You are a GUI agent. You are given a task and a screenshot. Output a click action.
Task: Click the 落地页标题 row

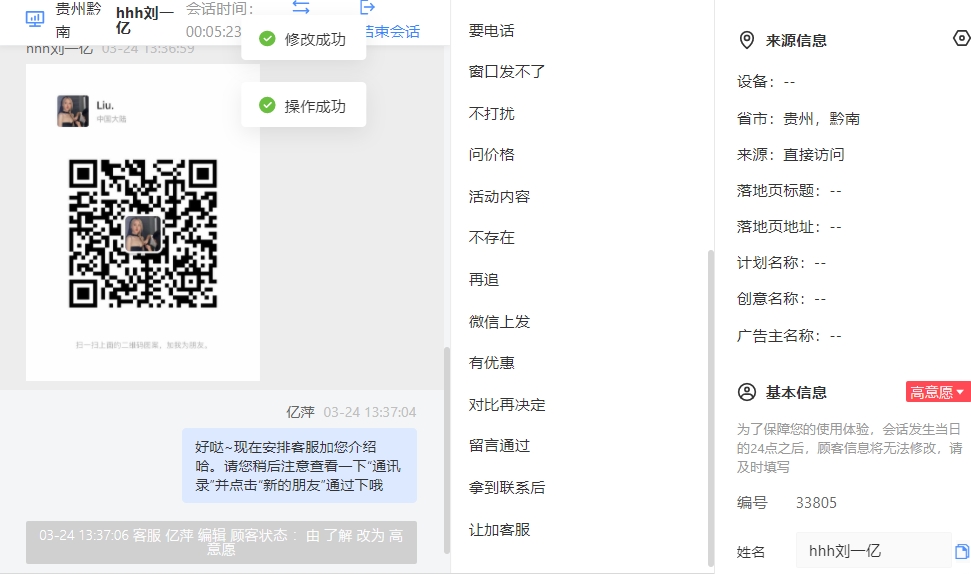point(789,191)
